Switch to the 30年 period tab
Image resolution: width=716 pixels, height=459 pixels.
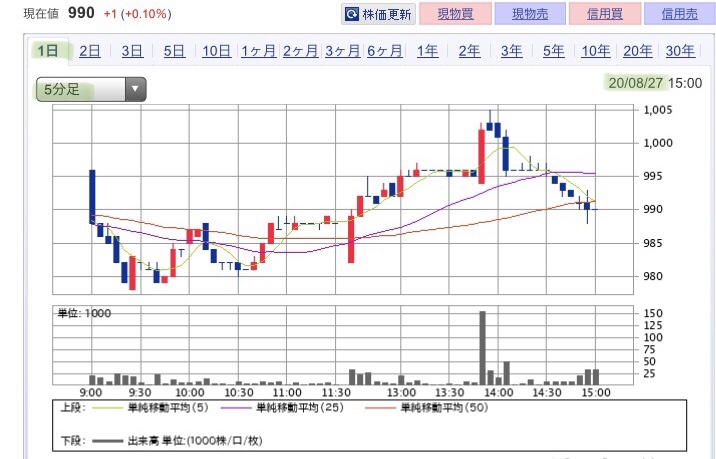(x=680, y=51)
